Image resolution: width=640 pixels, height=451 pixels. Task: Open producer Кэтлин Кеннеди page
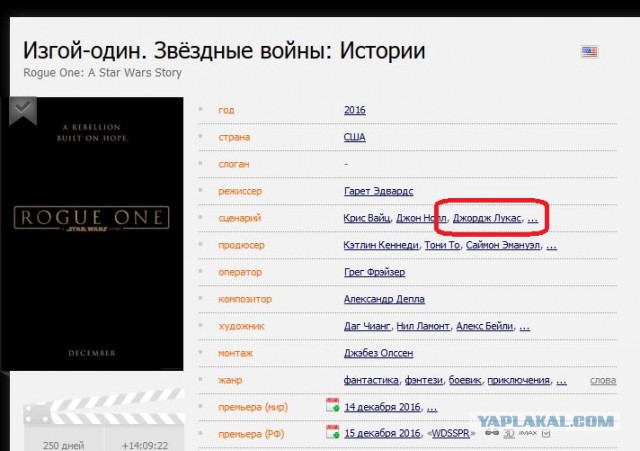[381, 245]
